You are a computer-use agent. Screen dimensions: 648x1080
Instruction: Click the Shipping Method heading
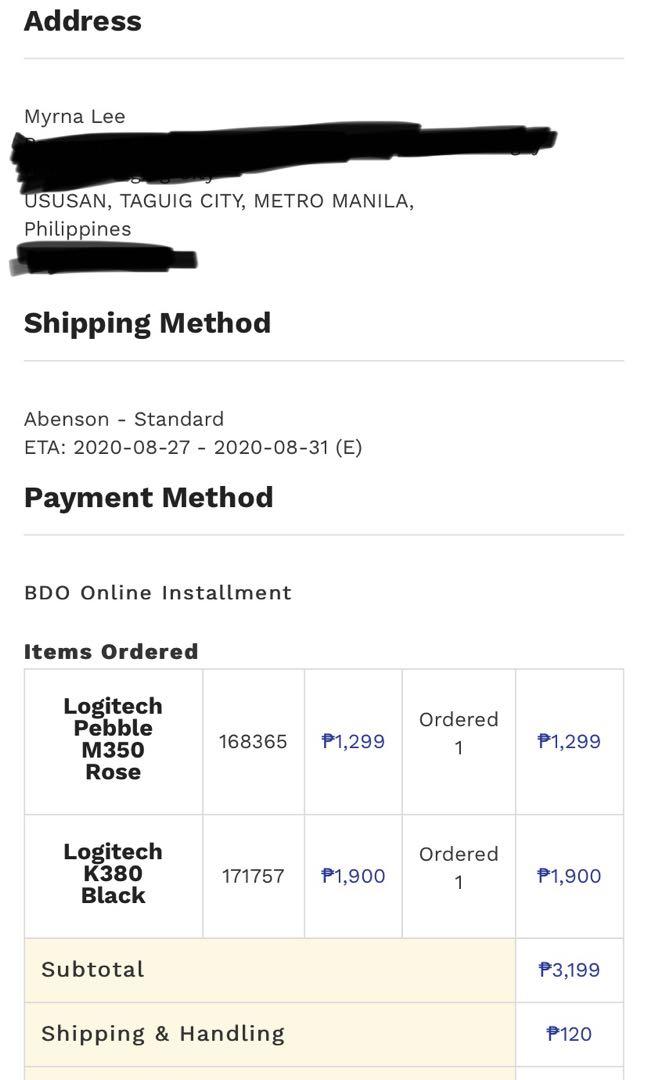click(x=147, y=323)
